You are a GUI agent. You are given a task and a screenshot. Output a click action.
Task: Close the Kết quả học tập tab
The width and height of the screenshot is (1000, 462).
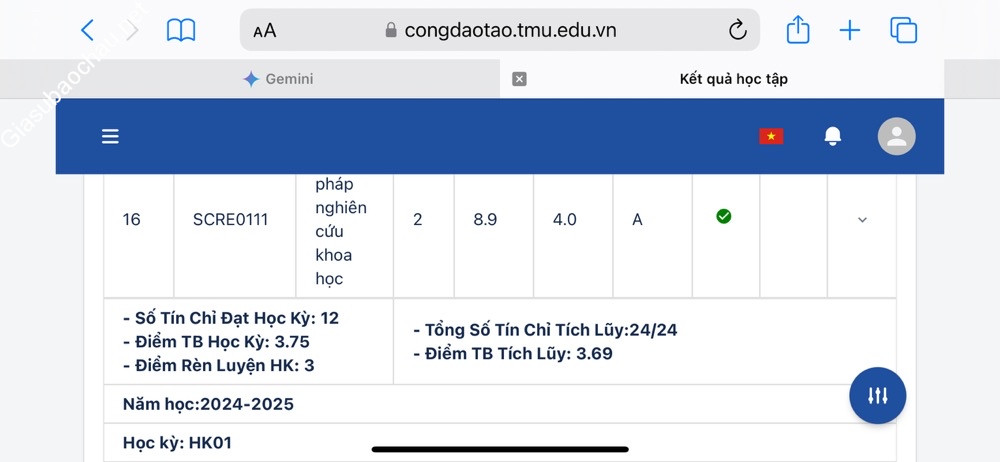tap(519, 79)
